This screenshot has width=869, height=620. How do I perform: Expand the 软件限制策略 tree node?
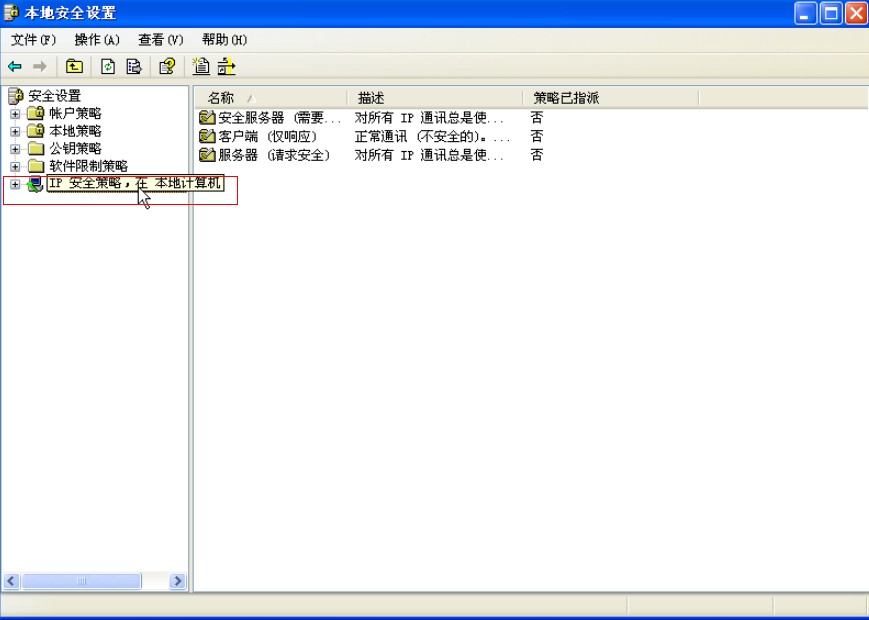tap(15, 167)
